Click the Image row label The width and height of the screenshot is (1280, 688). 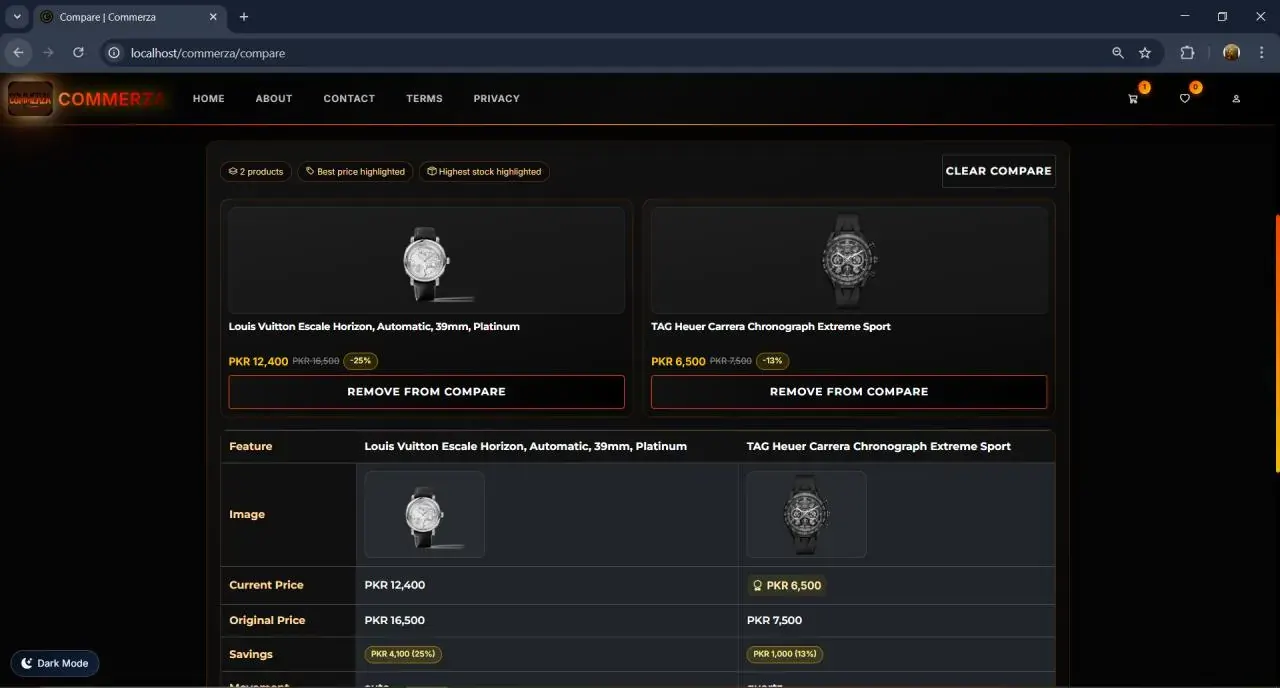247,514
